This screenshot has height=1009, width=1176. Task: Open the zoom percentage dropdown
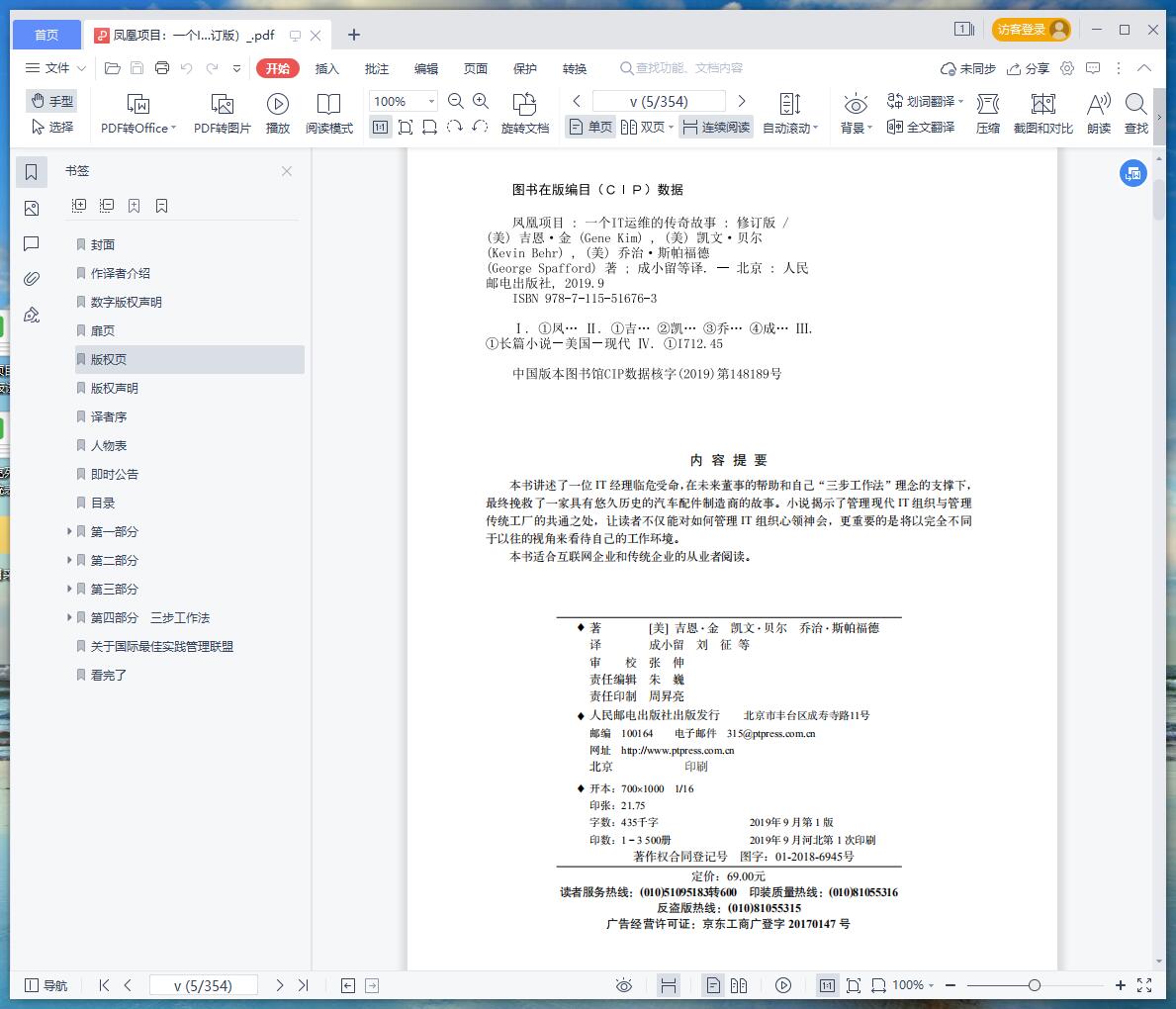point(431,101)
